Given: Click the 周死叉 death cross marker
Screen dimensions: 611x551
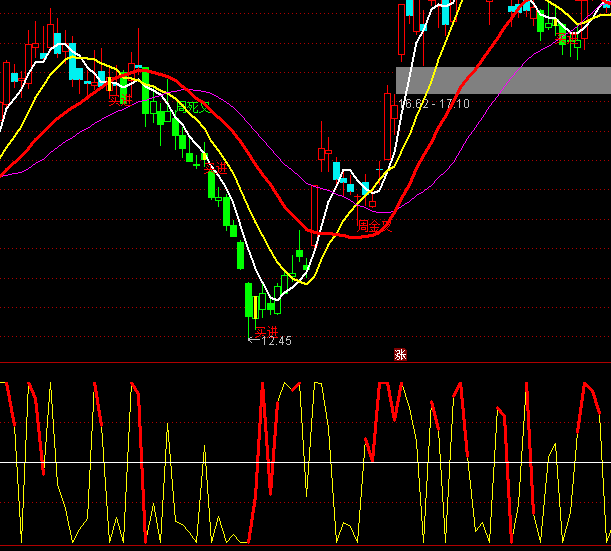Looking at the screenshot, I should coord(192,106).
